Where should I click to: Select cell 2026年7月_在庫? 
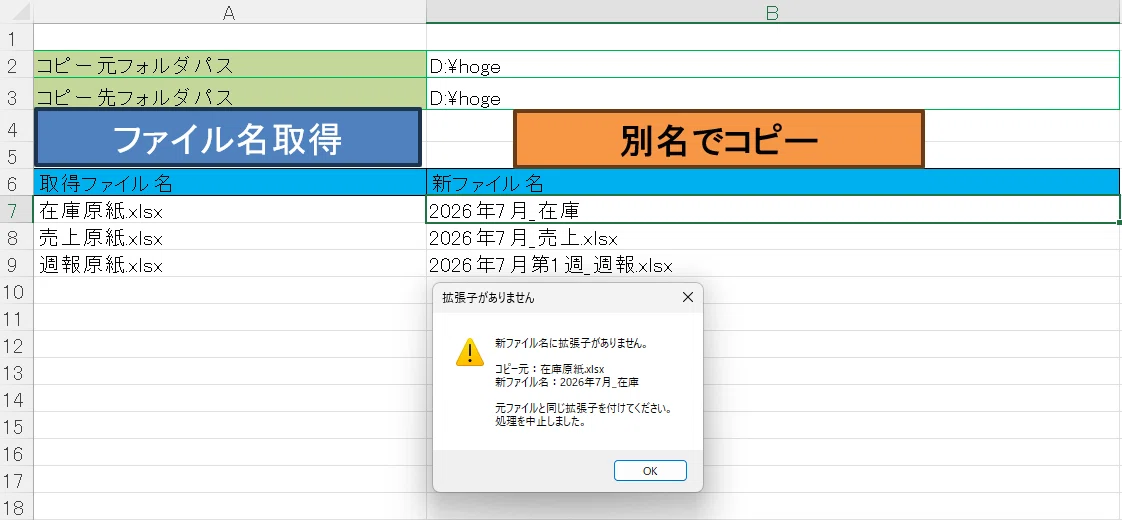(x=773, y=210)
